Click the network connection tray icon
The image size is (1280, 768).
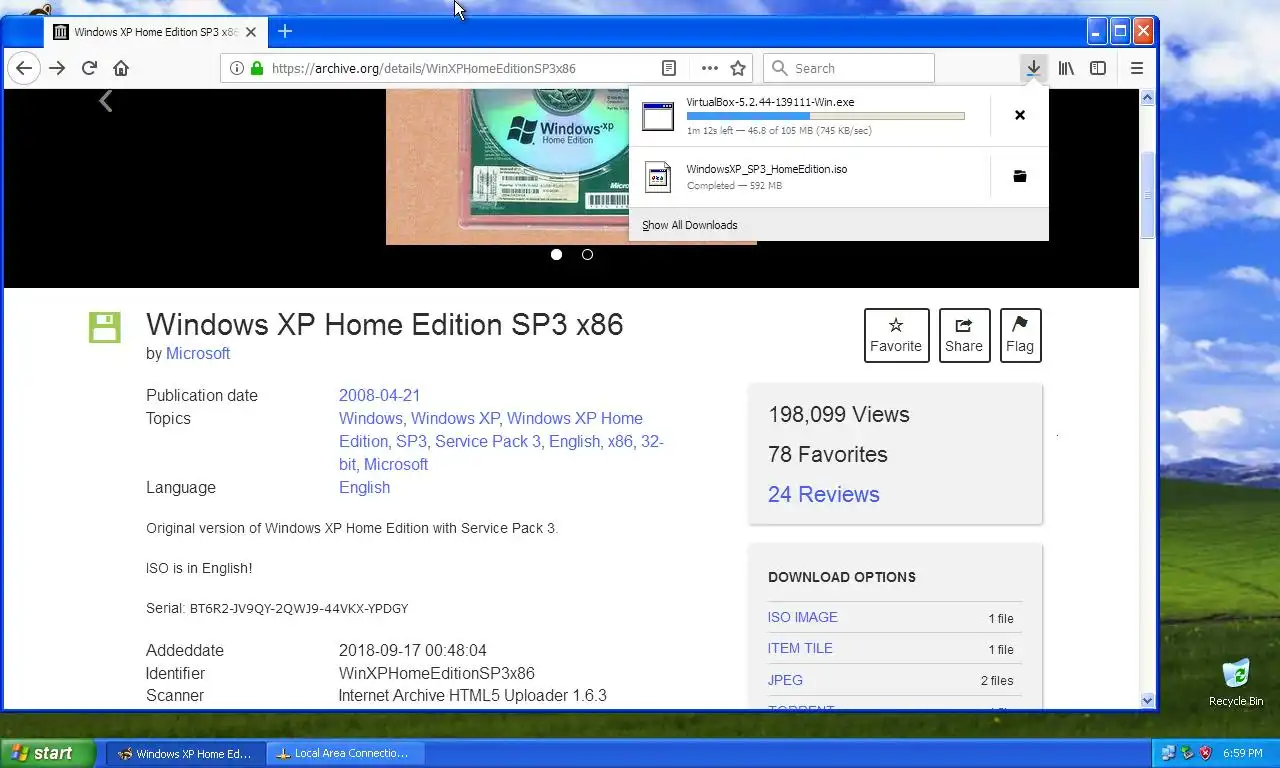coord(1168,753)
